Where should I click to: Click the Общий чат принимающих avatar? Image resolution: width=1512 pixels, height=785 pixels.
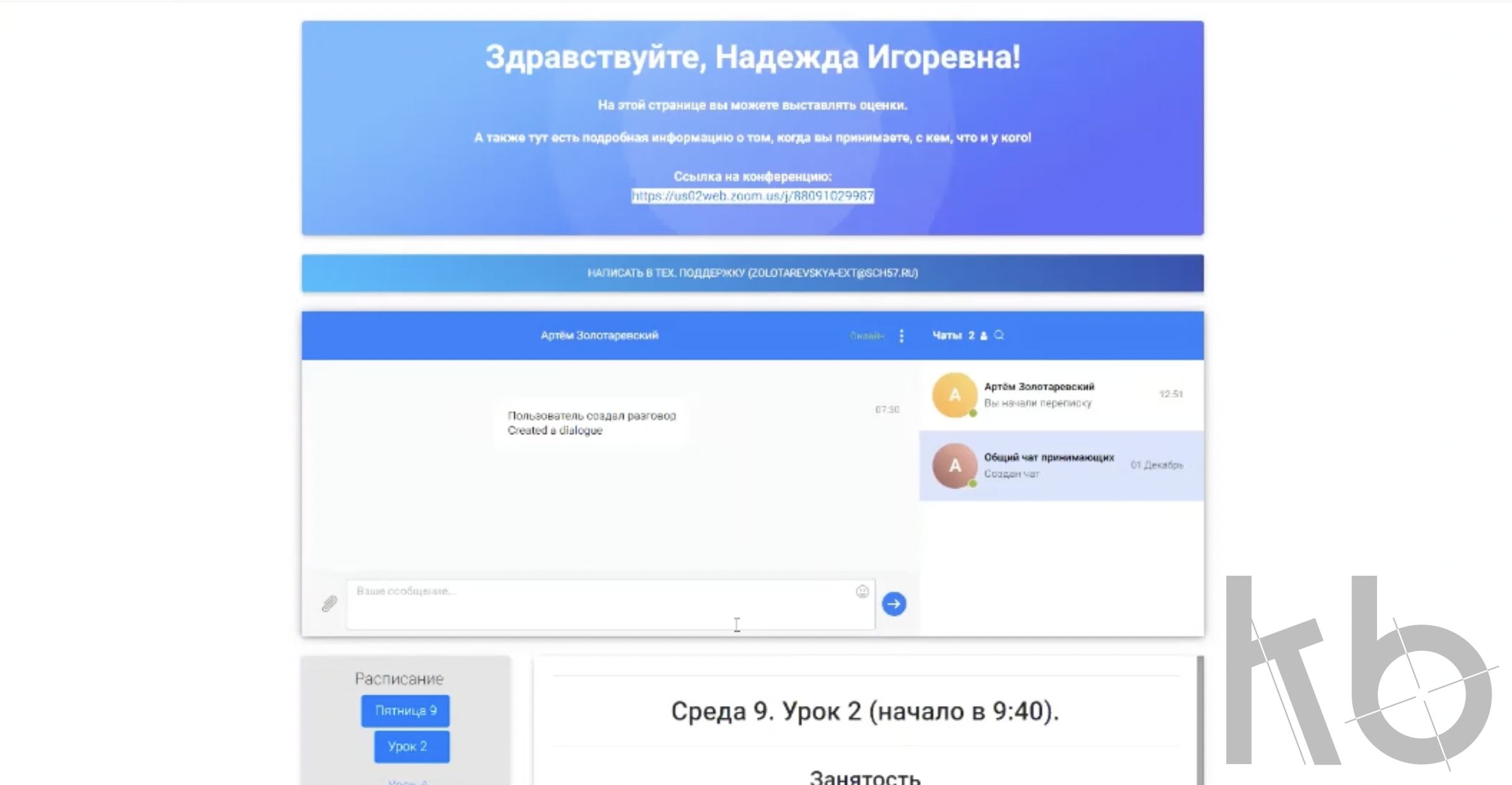(955, 466)
